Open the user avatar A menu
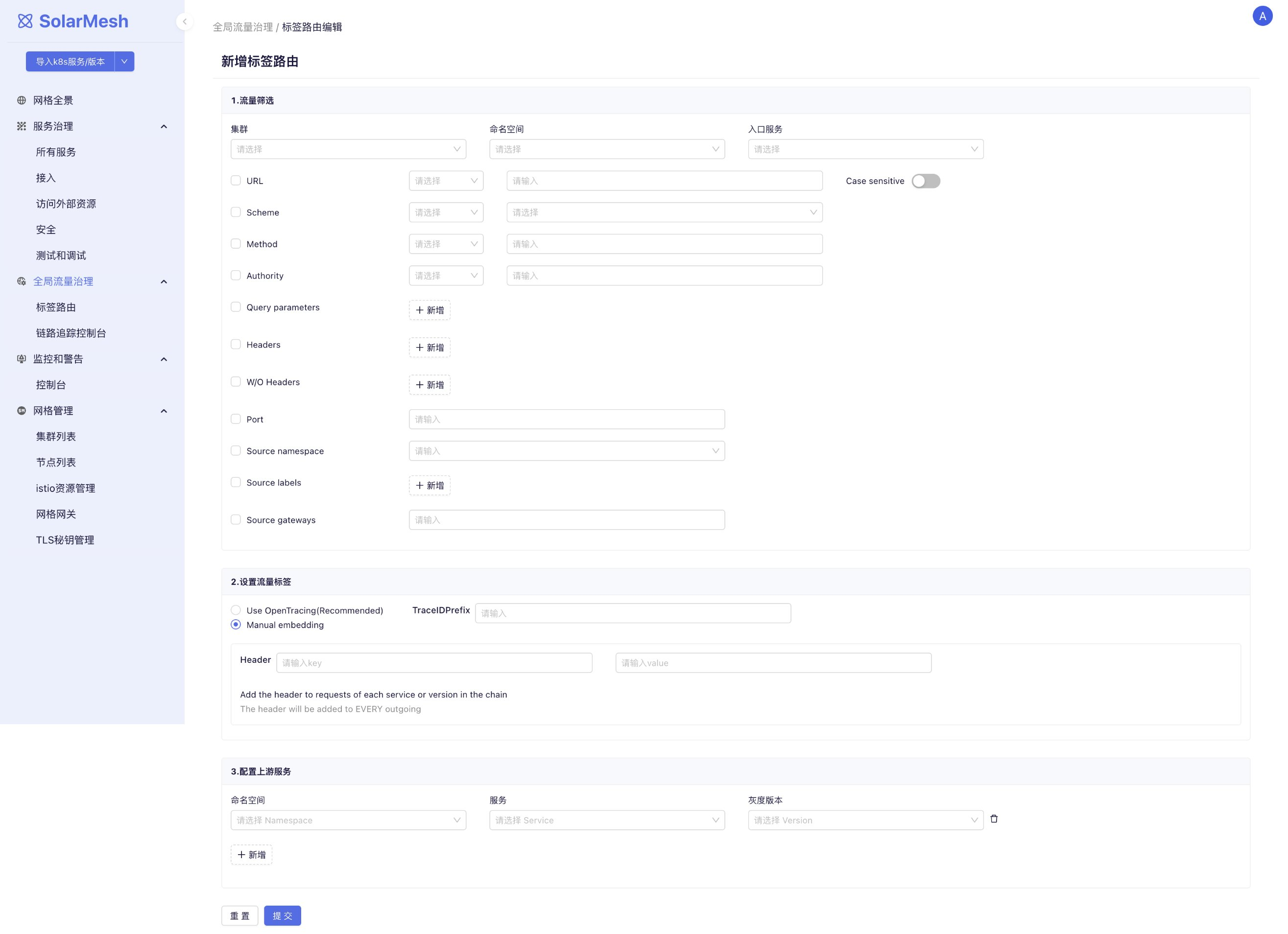The width and height of the screenshot is (1288, 934). coord(1262,16)
